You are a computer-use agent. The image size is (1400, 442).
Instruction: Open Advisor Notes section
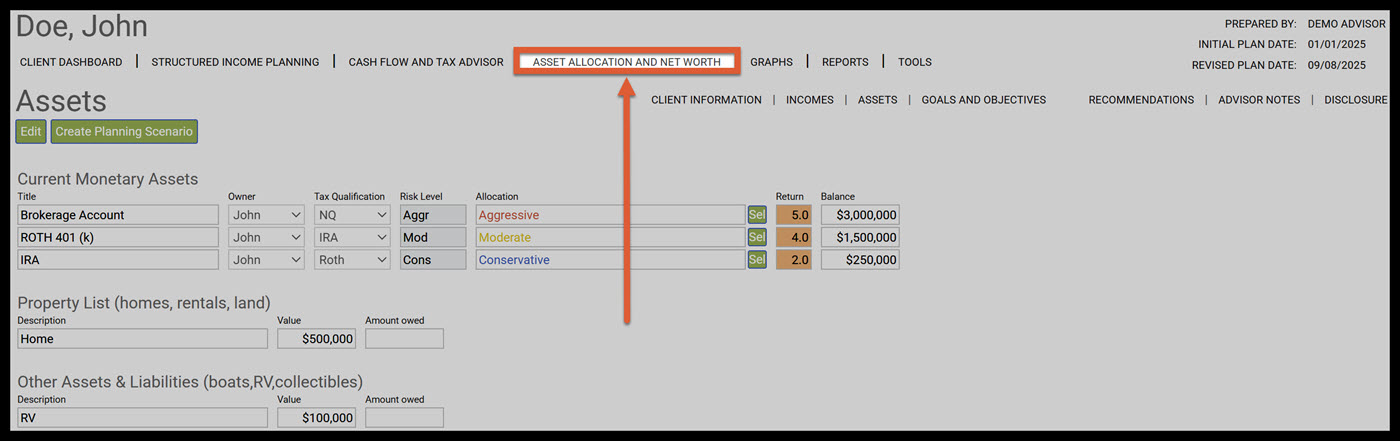click(1259, 100)
